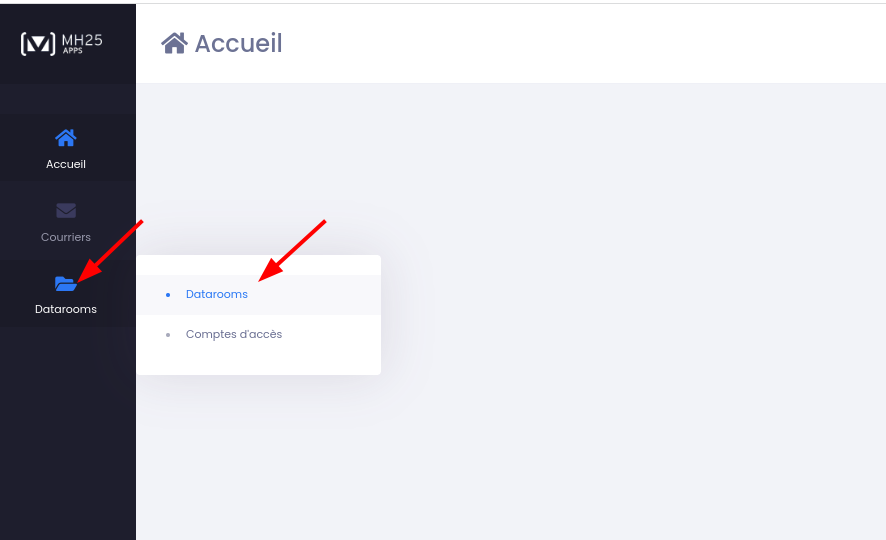The height and width of the screenshot is (540, 886).
Task: Click the dark strip between logo and Accueil item
Action: pos(68,99)
